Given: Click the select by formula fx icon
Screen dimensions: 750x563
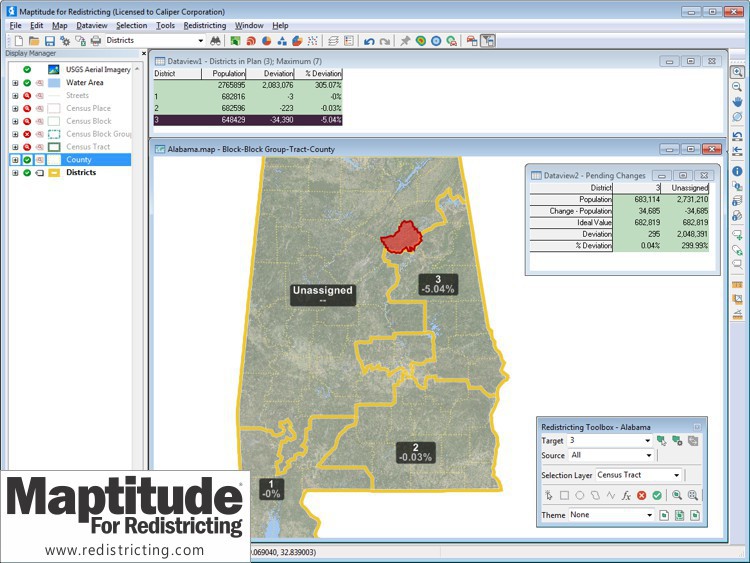Looking at the screenshot, I should coord(626,495).
